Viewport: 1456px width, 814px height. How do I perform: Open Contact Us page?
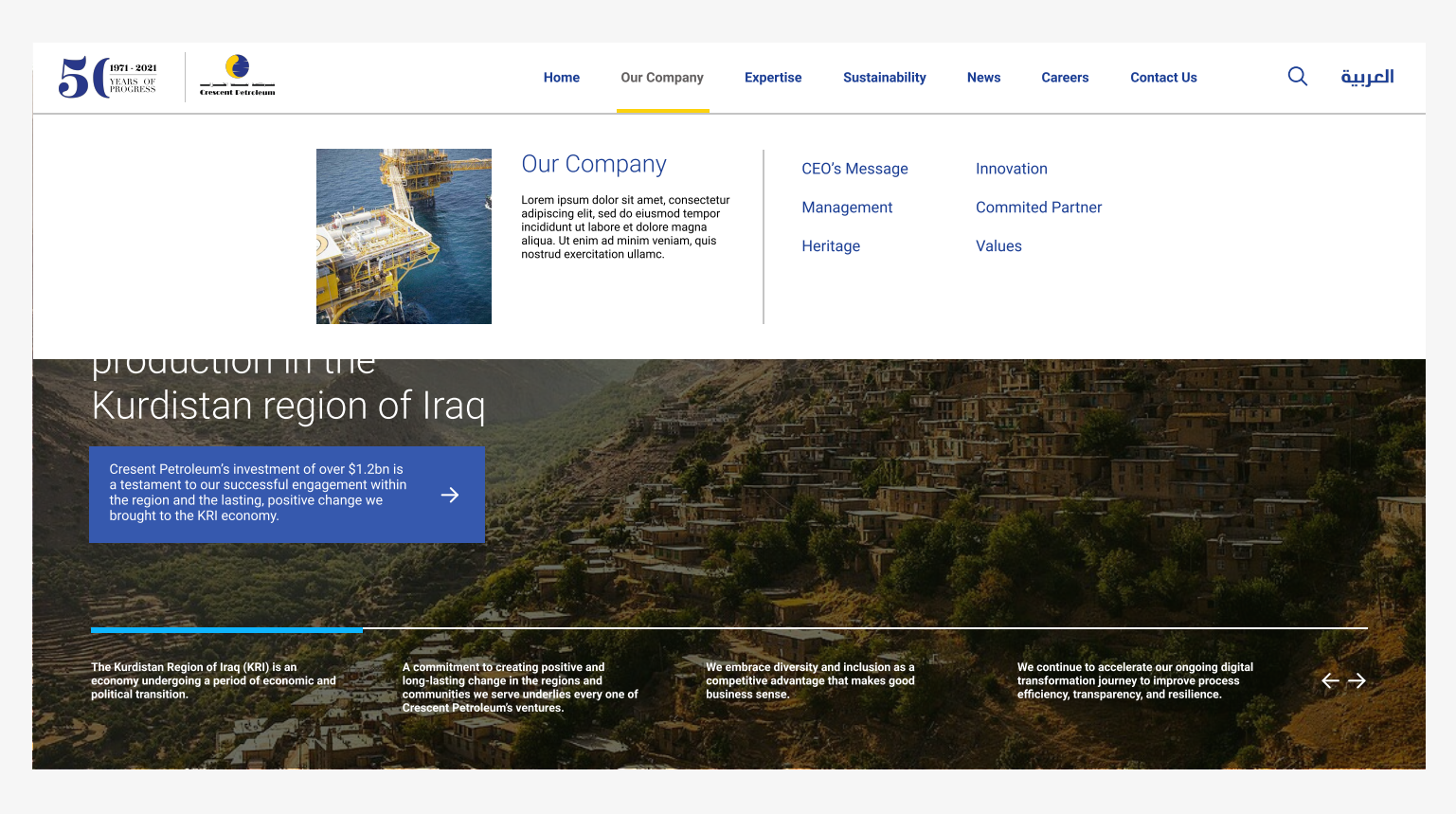pyautogui.click(x=1163, y=78)
